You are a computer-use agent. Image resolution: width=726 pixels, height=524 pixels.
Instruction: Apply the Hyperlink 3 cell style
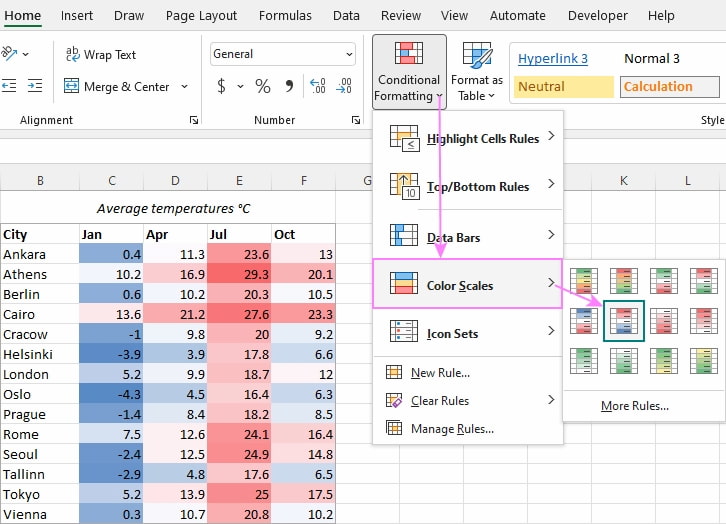(x=563, y=58)
